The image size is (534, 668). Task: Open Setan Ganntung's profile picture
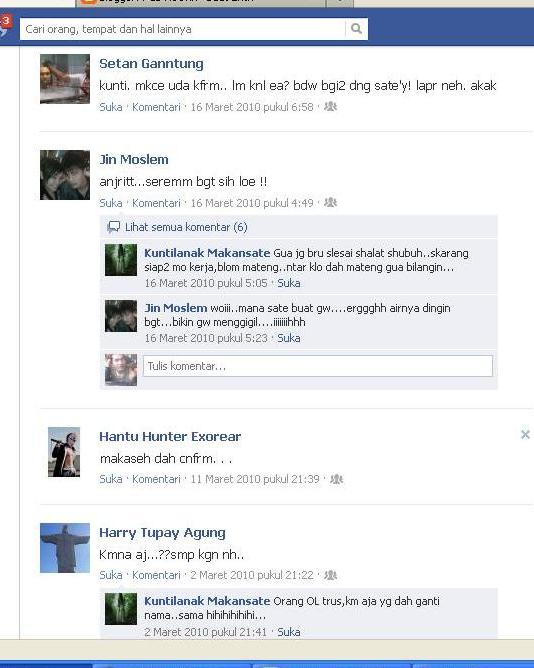click(65, 79)
